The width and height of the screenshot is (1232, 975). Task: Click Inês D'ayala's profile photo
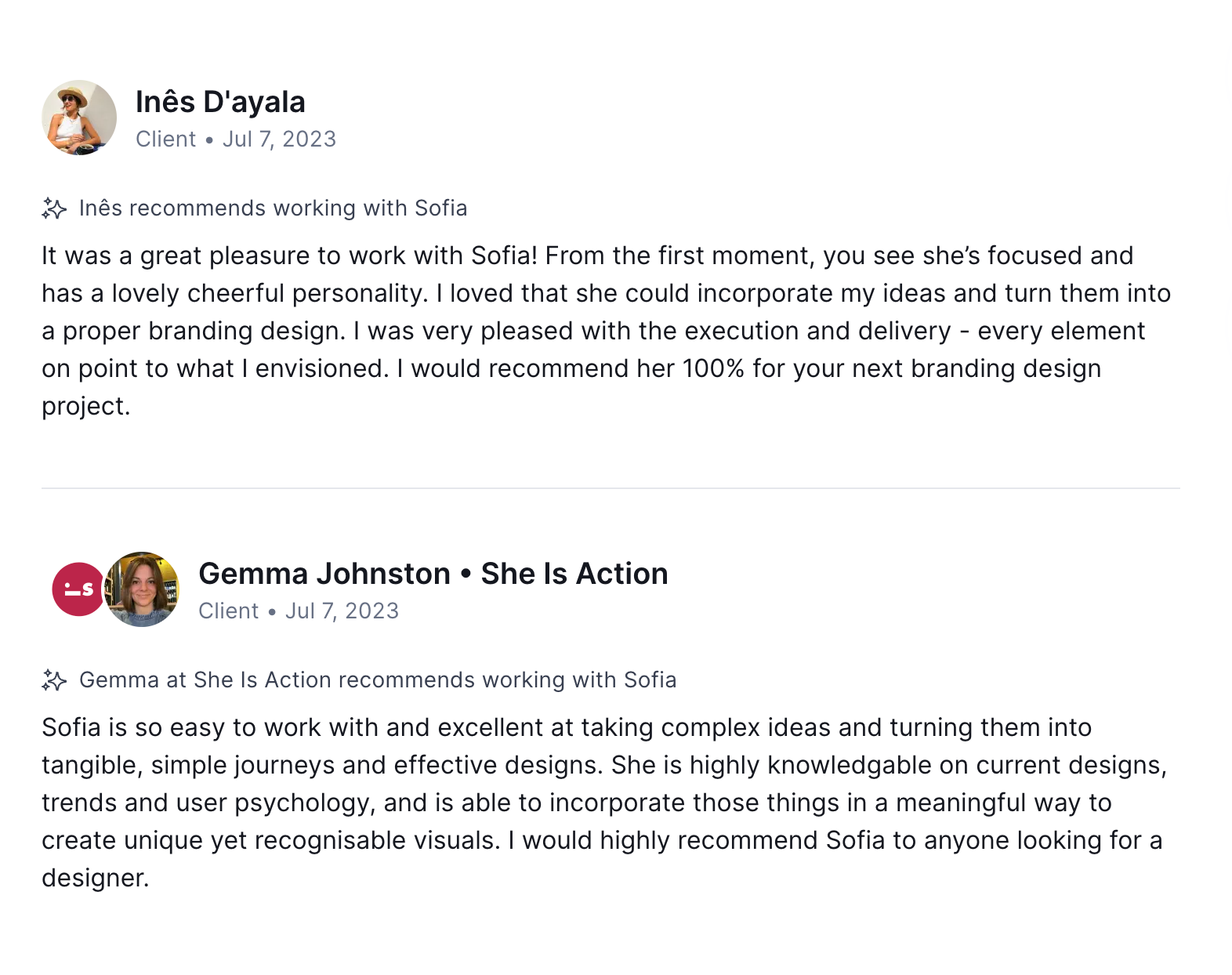point(79,118)
